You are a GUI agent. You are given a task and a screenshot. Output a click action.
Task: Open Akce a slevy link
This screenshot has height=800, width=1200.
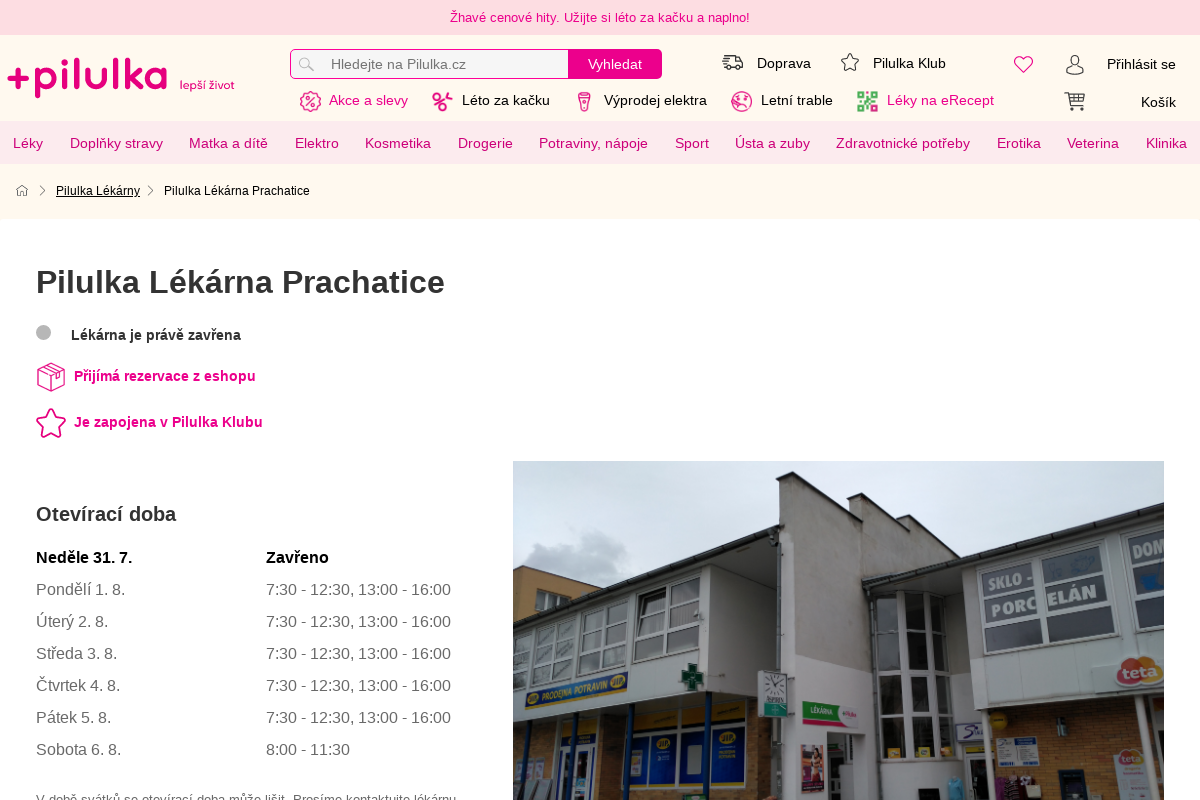tap(368, 100)
